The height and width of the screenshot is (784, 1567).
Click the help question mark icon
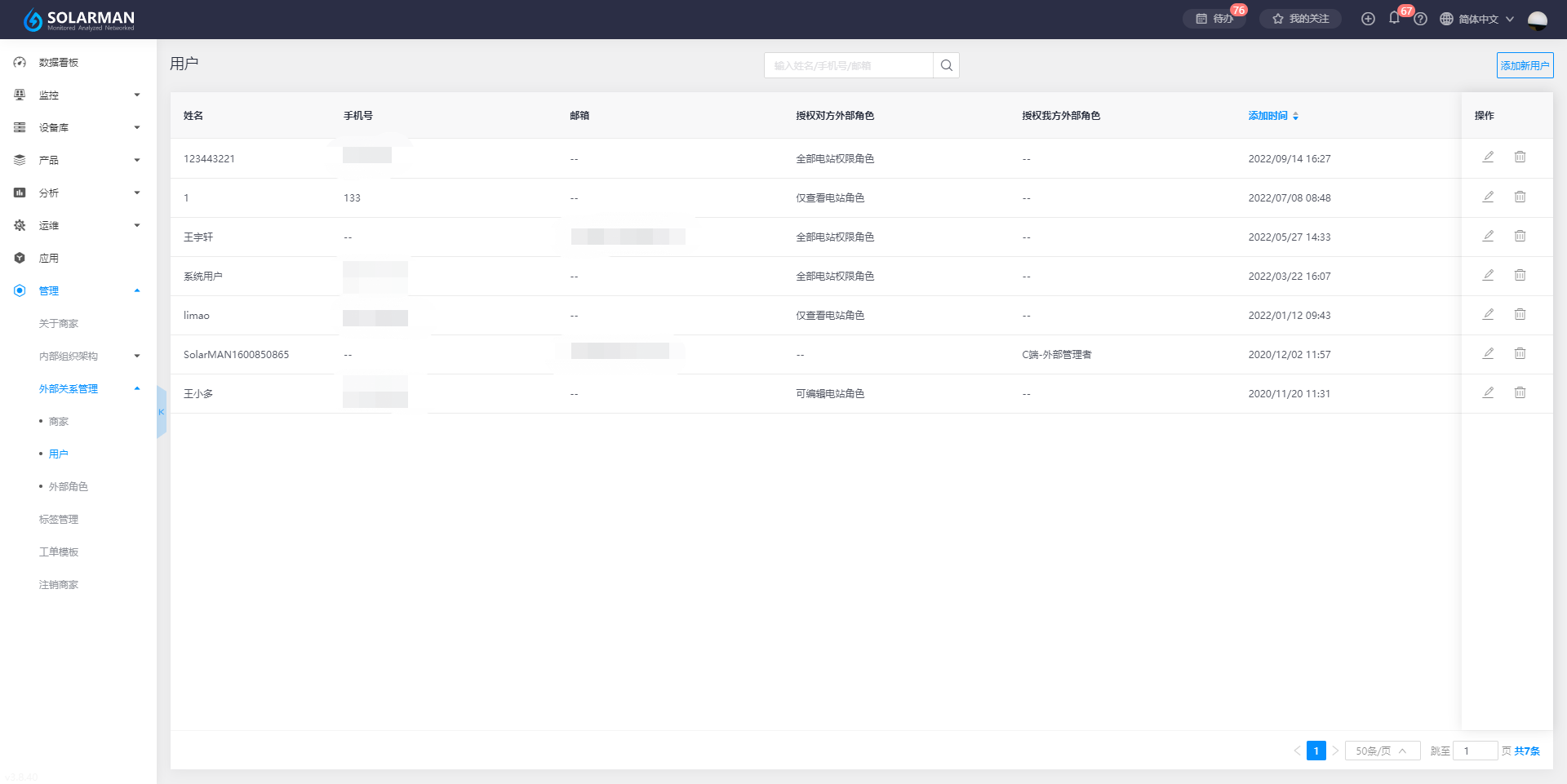point(1421,19)
